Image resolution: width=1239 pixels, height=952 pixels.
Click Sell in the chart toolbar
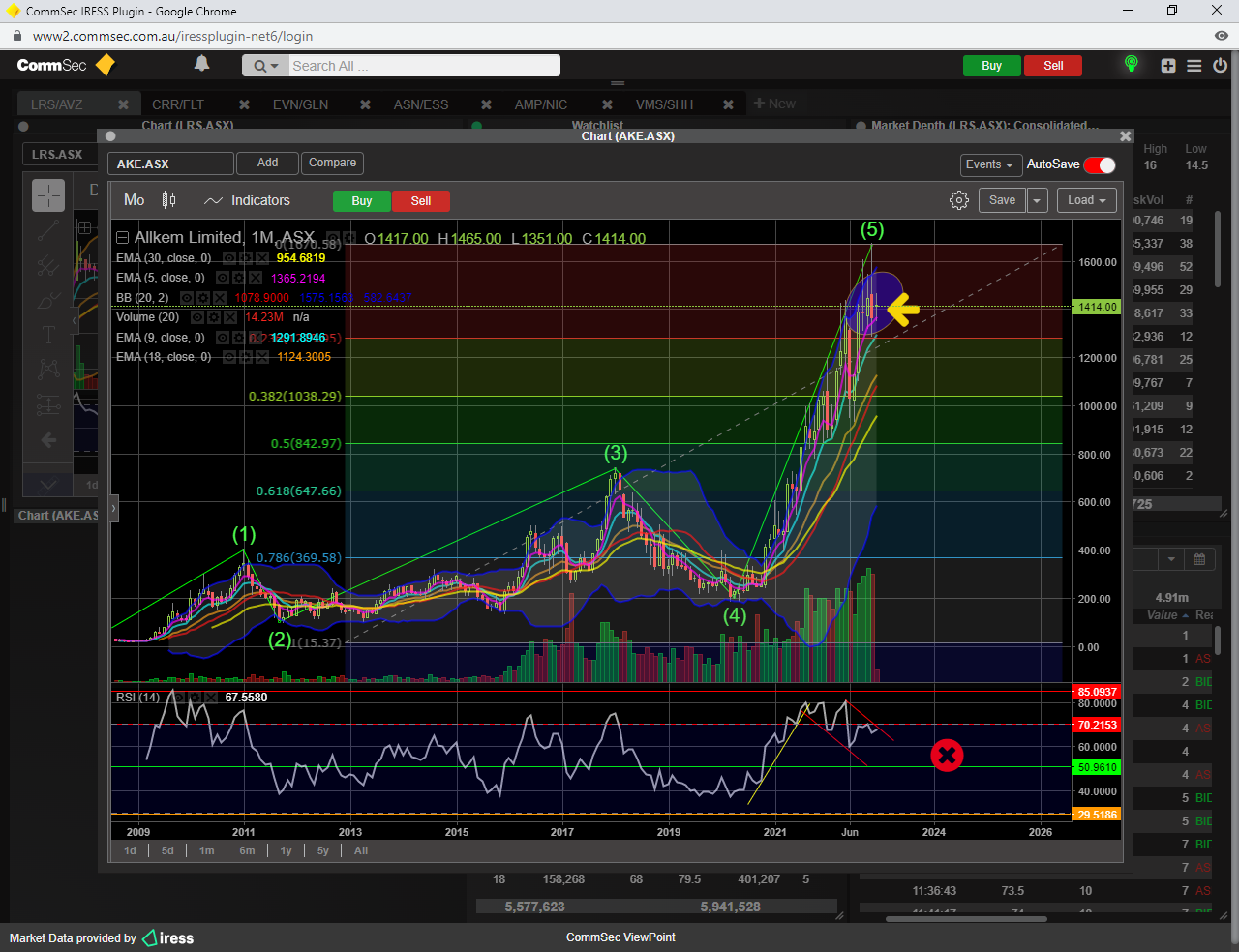(x=420, y=201)
